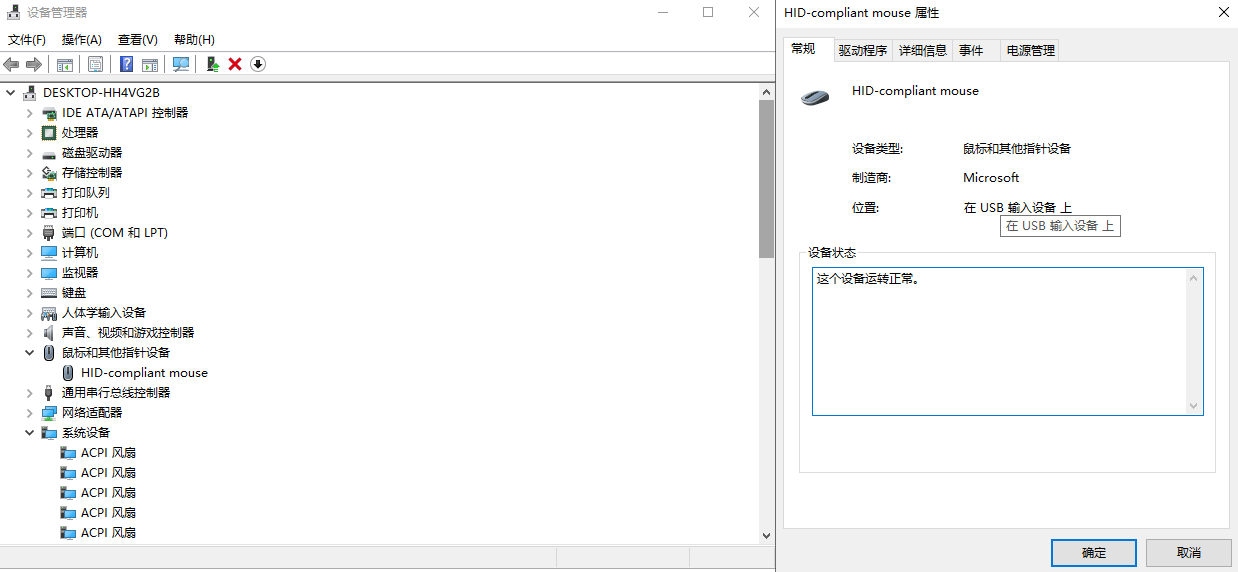Screen dimensions: 1238x572
Task: Open the 查看(V) menu
Action: (138, 40)
